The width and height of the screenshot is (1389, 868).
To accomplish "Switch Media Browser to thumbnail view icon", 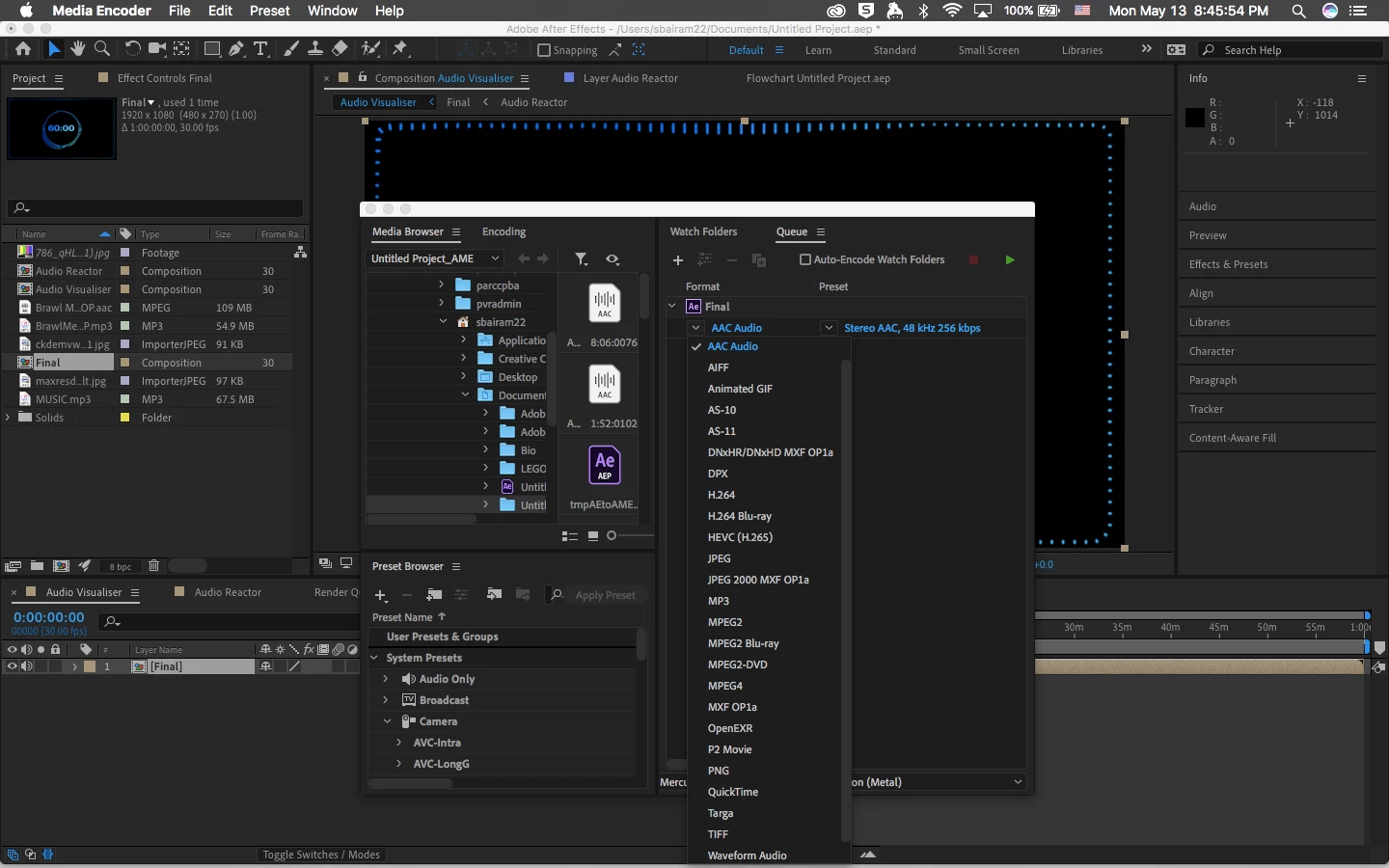I will (x=593, y=536).
